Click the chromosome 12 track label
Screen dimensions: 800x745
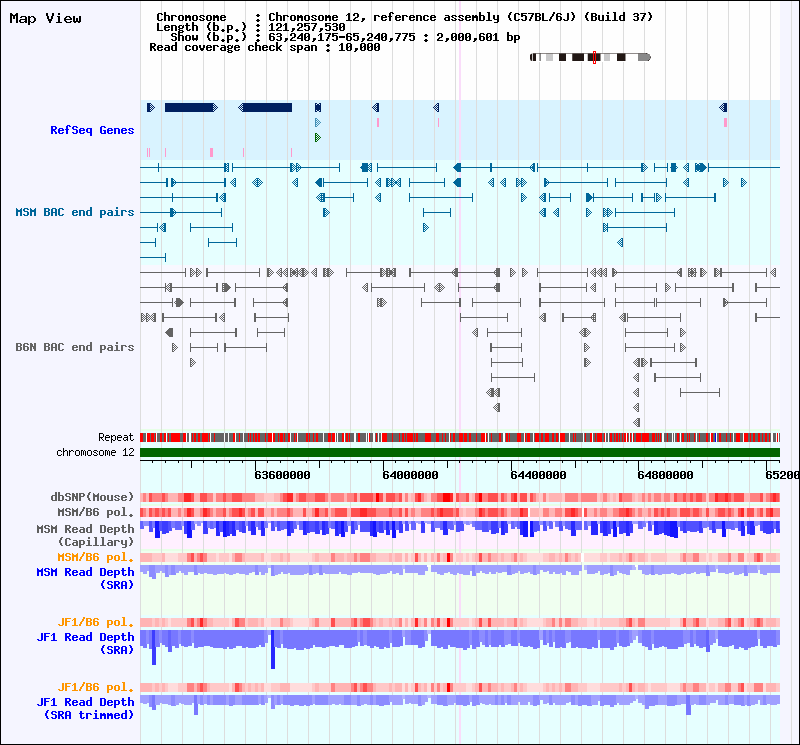[95, 453]
